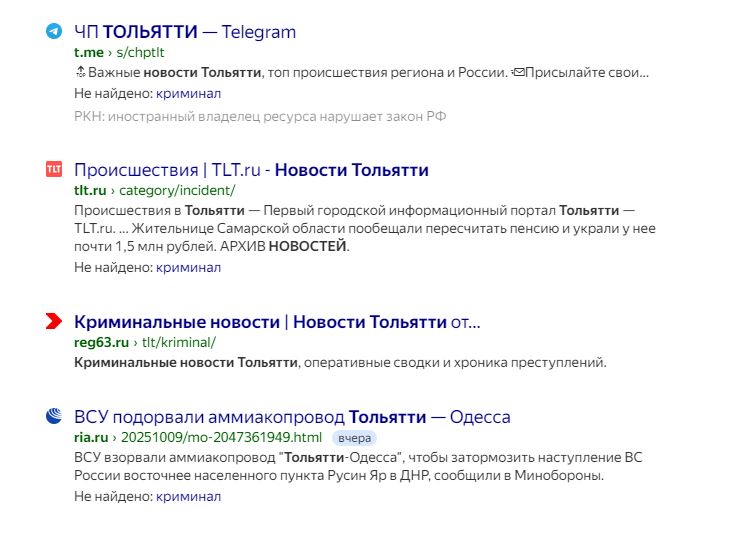Image resolution: width=743 pixels, height=540 pixels.
Task: Click the s/chptlt URL path
Action: [141, 51]
